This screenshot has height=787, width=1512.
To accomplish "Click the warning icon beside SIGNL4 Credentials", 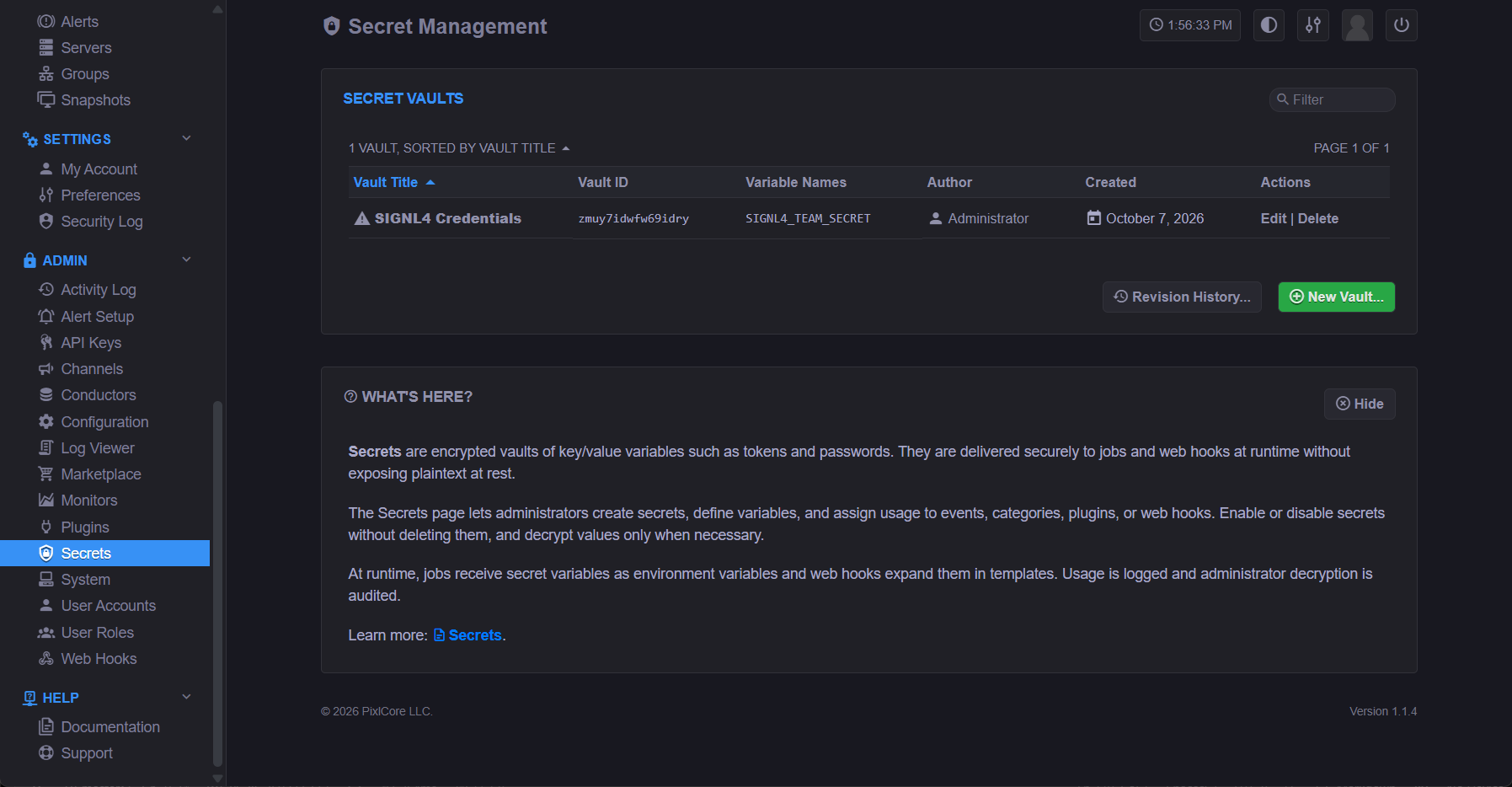I will pos(362,218).
